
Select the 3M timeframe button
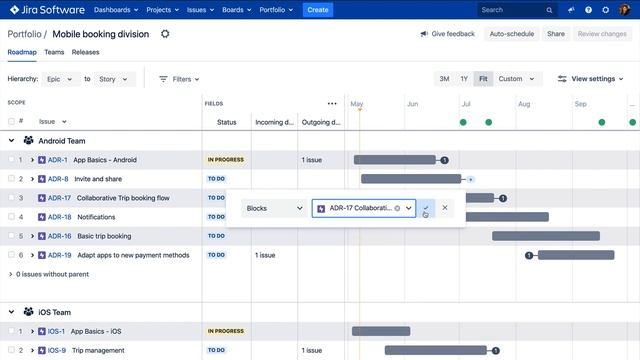point(444,79)
